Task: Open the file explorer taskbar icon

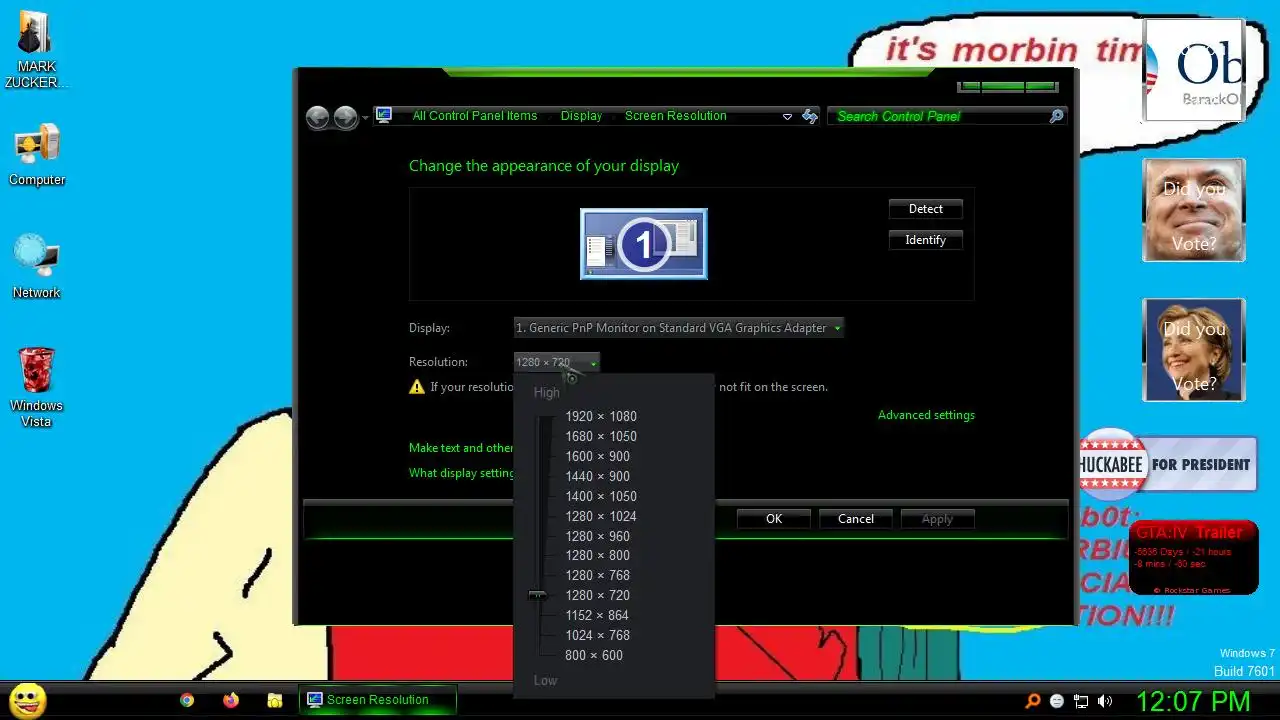Action: click(275, 700)
